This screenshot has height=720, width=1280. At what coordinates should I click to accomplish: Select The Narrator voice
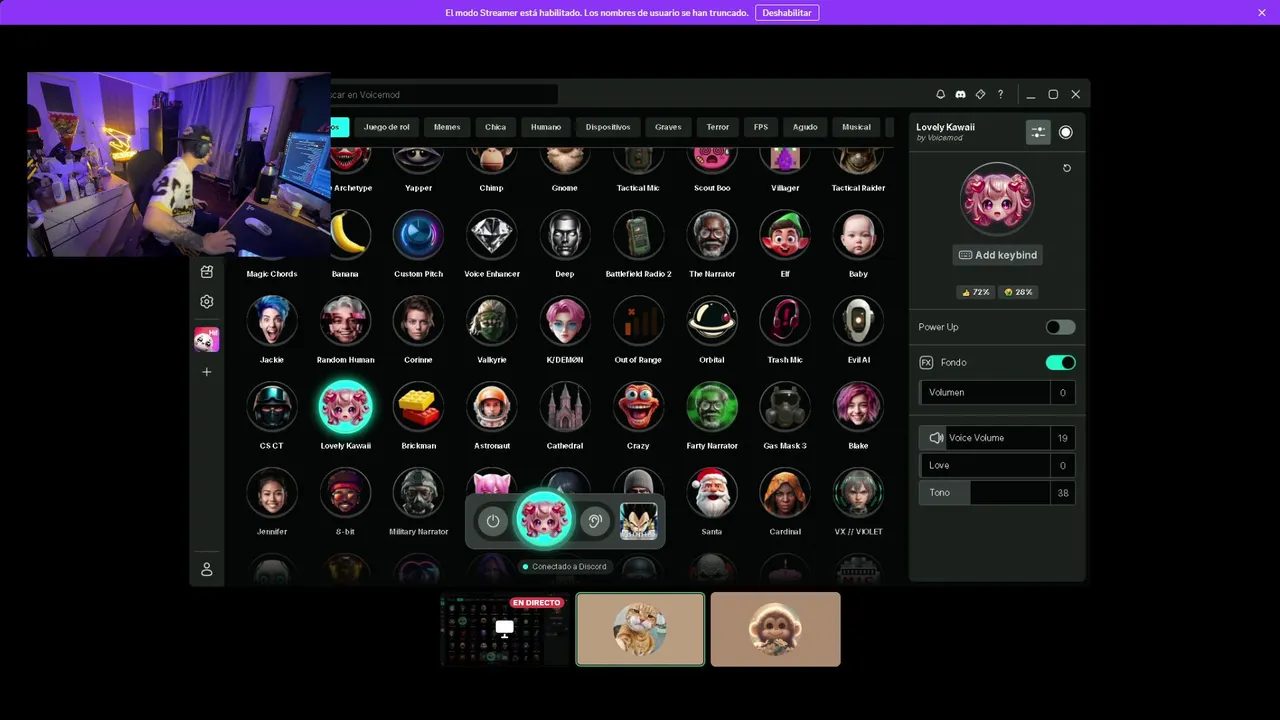pos(712,235)
